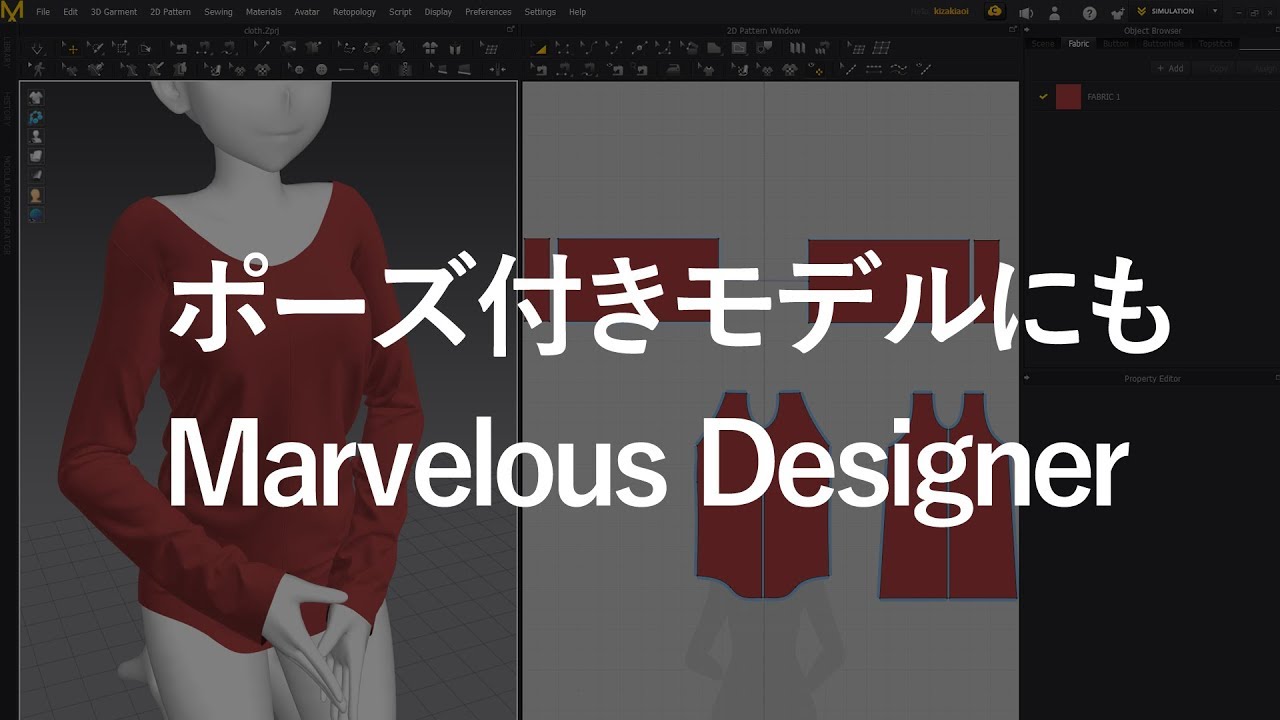Open the SIMULATION mode dropdown
The width and height of the screenshot is (1280, 720).
click(1216, 12)
